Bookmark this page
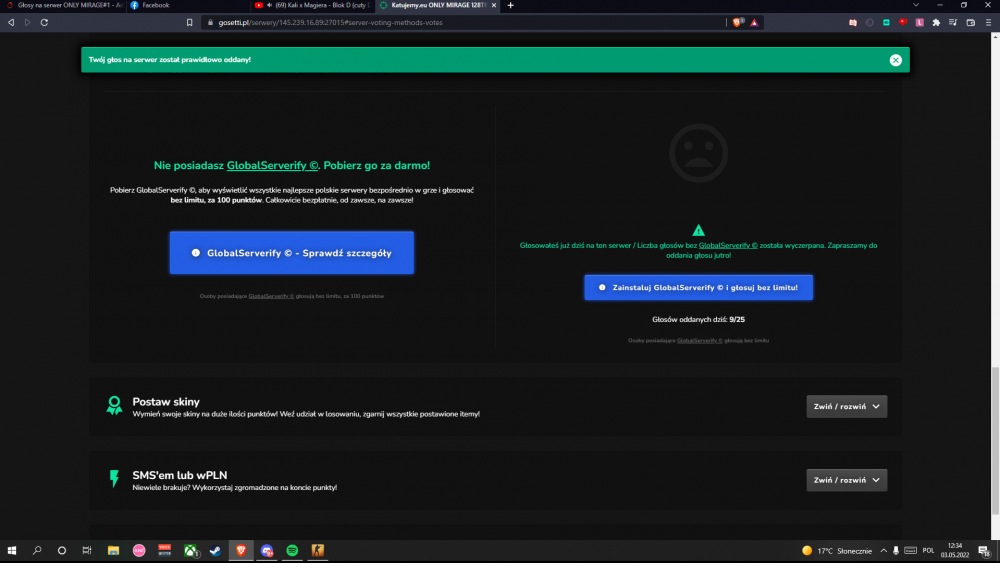The width and height of the screenshot is (1000, 563). coord(189,22)
